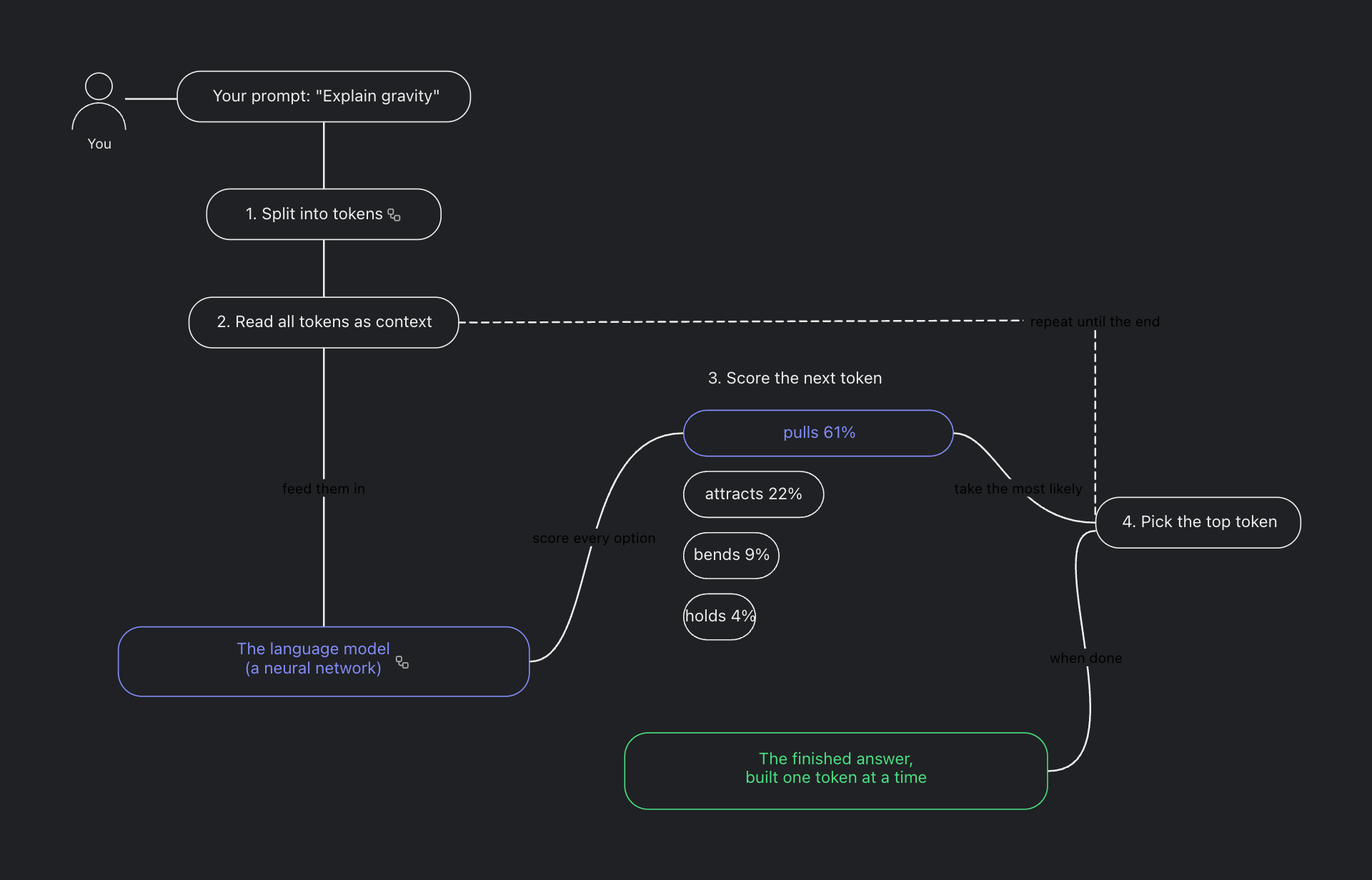Select The finished answer node
This screenshot has width=1372, height=880.
click(x=836, y=771)
